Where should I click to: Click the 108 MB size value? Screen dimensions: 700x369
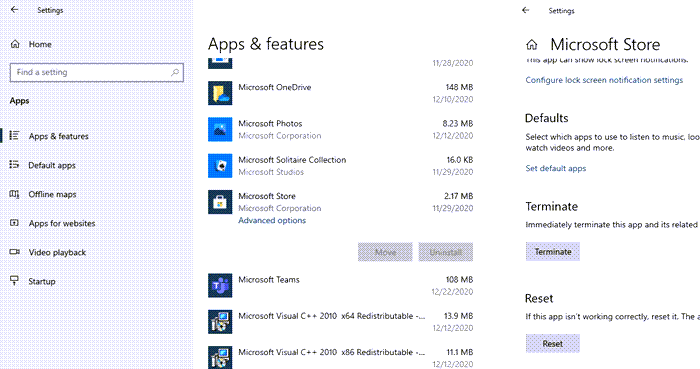459,279
